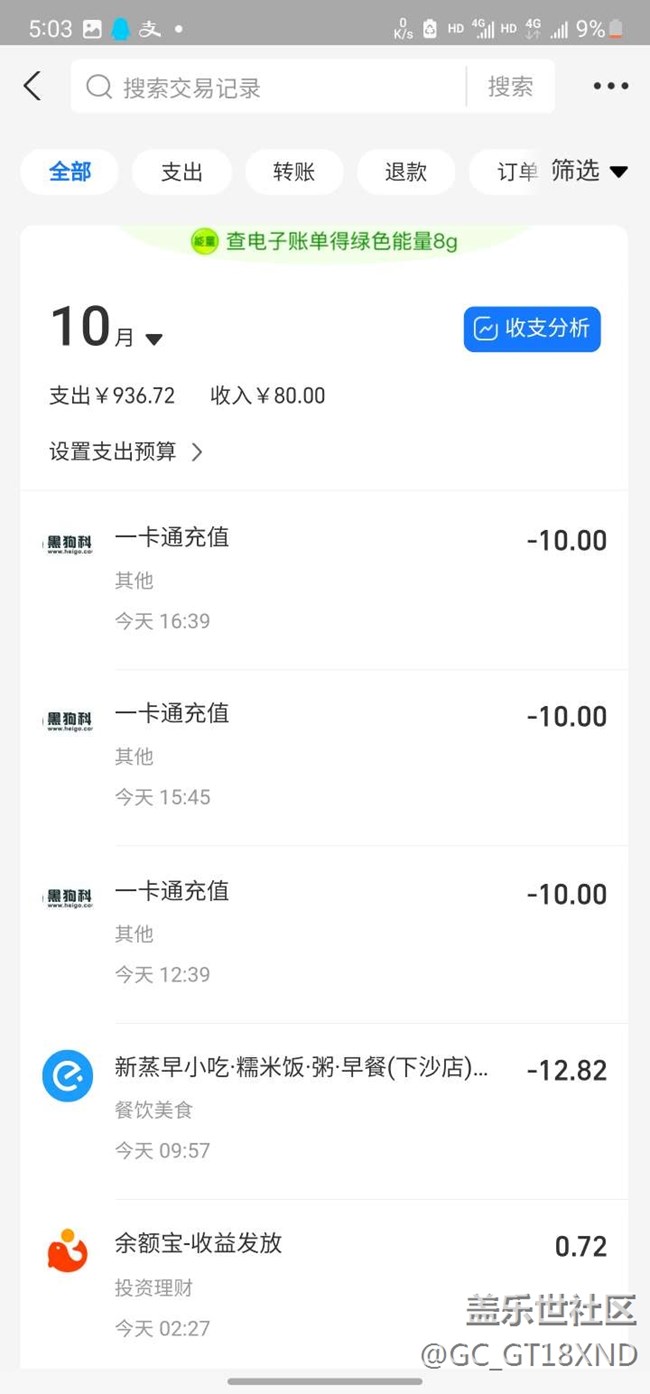Tap merchant logo of 16:39 transaction
The width and height of the screenshot is (650, 1394).
click(67, 545)
